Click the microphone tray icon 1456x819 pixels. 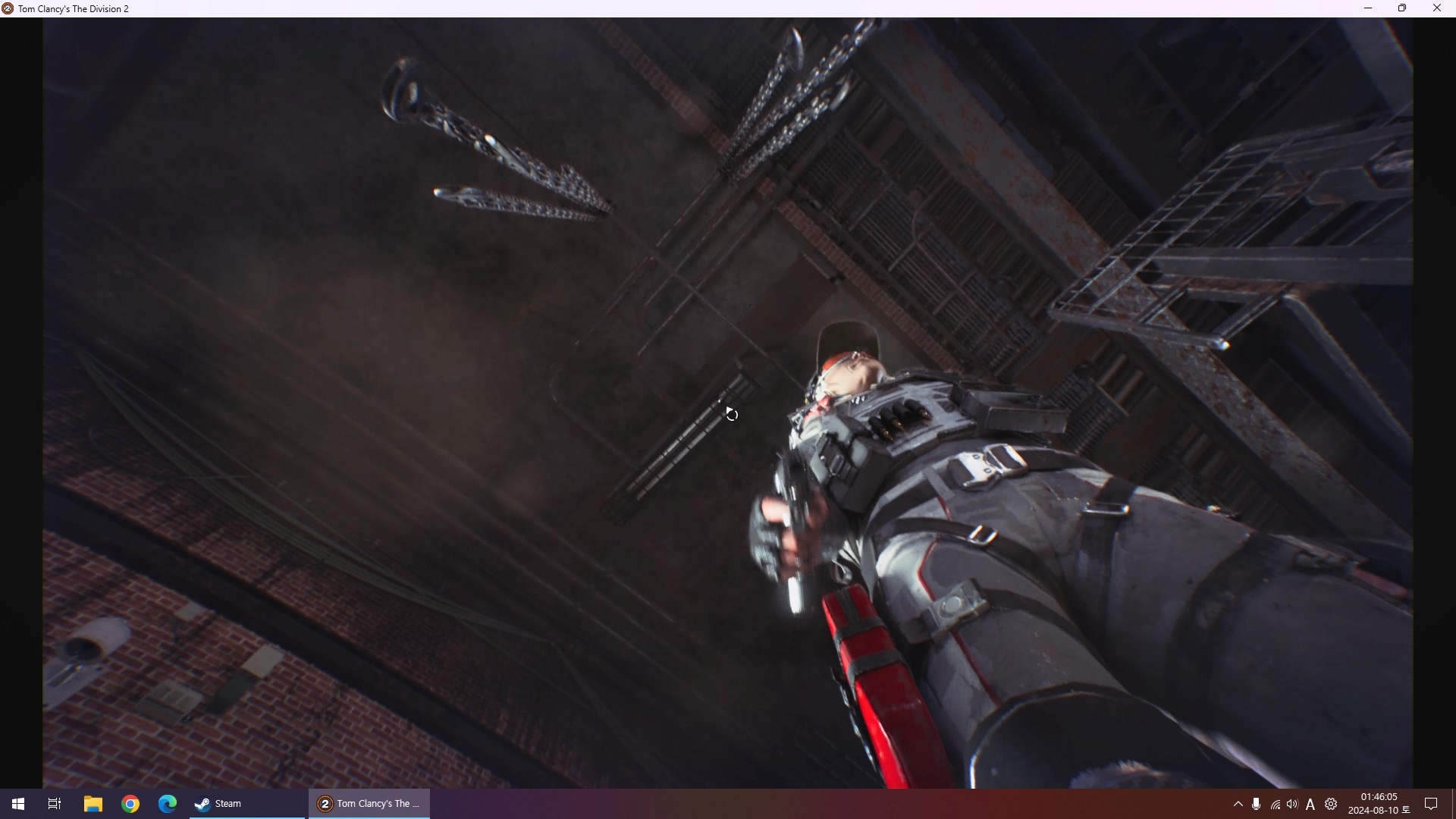(1257, 804)
